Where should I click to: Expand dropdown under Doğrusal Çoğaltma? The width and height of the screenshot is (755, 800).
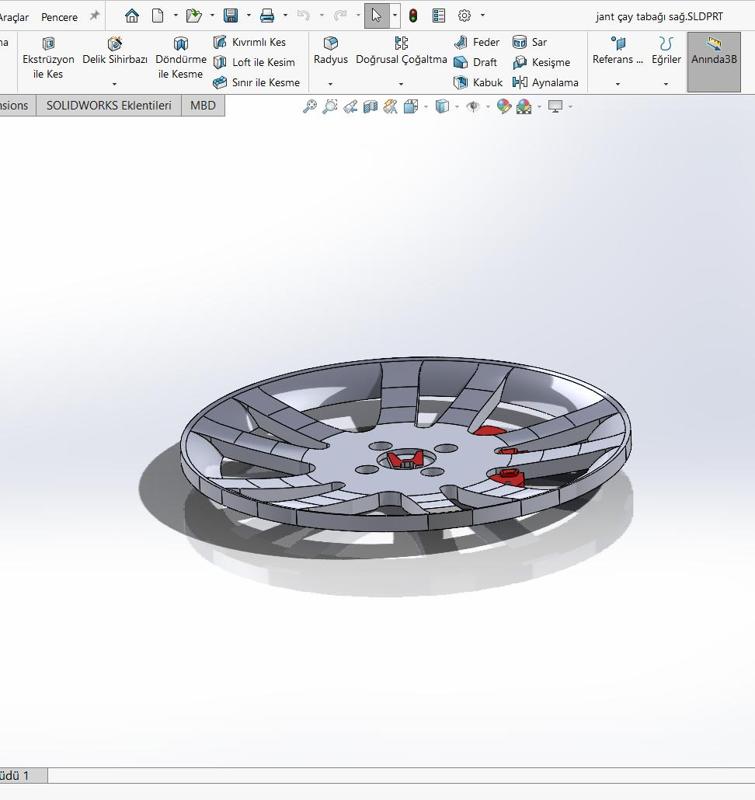[401, 84]
